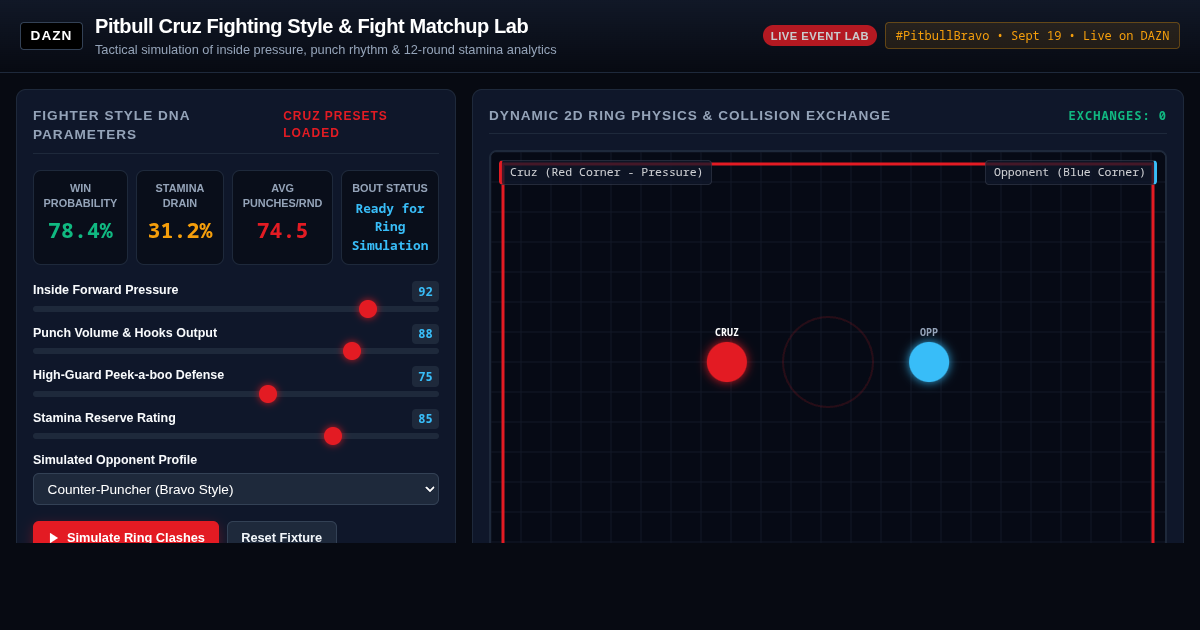Select the blue OPP fighter dot
The image size is (1200, 630).
pyautogui.click(x=929, y=362)
